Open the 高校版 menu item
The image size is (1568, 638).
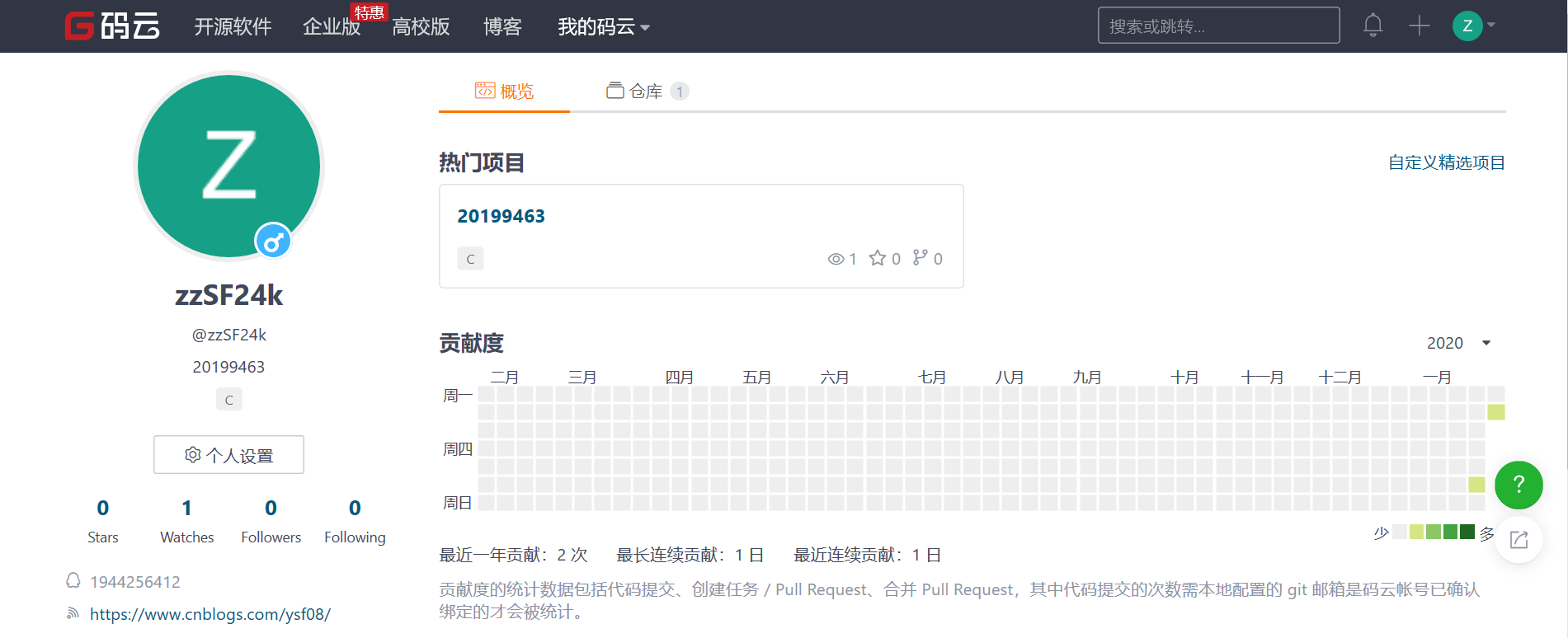pyautogui.click(x=421, y=27)
